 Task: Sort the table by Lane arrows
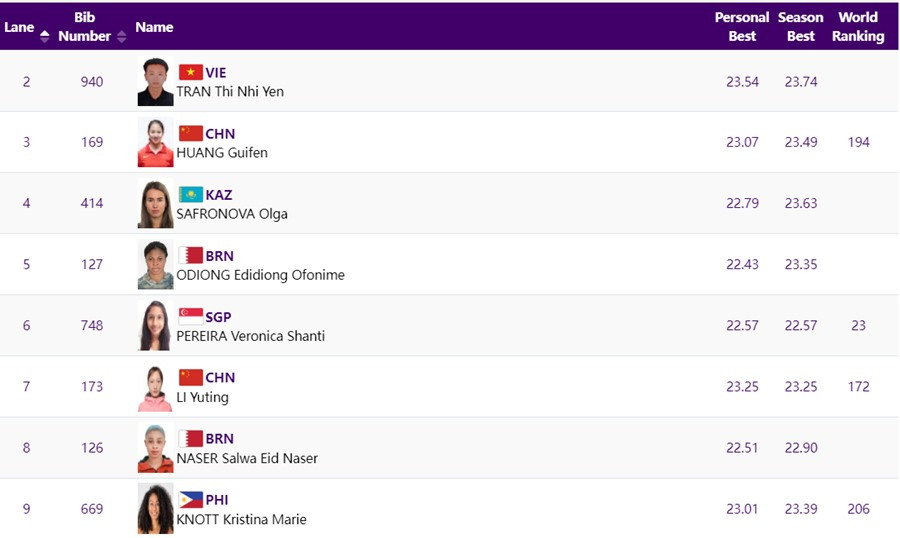click(44, 36)
